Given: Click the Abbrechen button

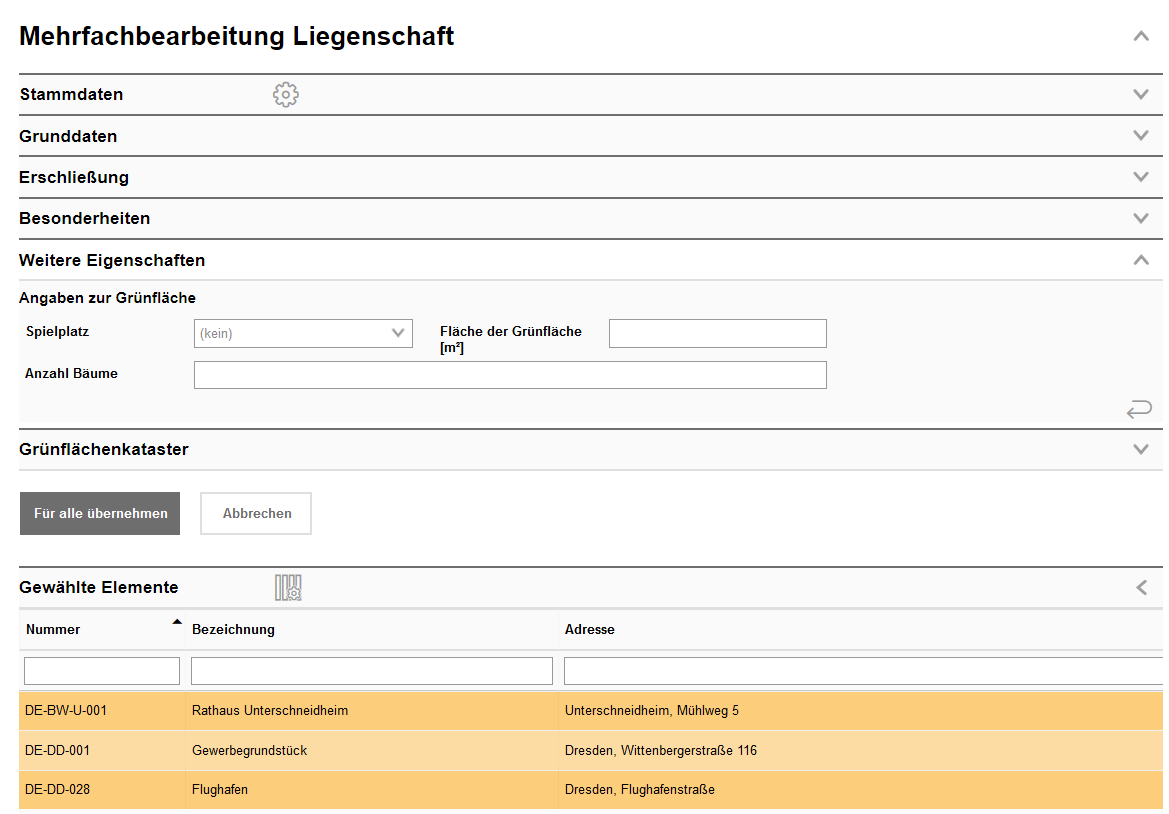Looking at the screenshot, I should (255, 513).
